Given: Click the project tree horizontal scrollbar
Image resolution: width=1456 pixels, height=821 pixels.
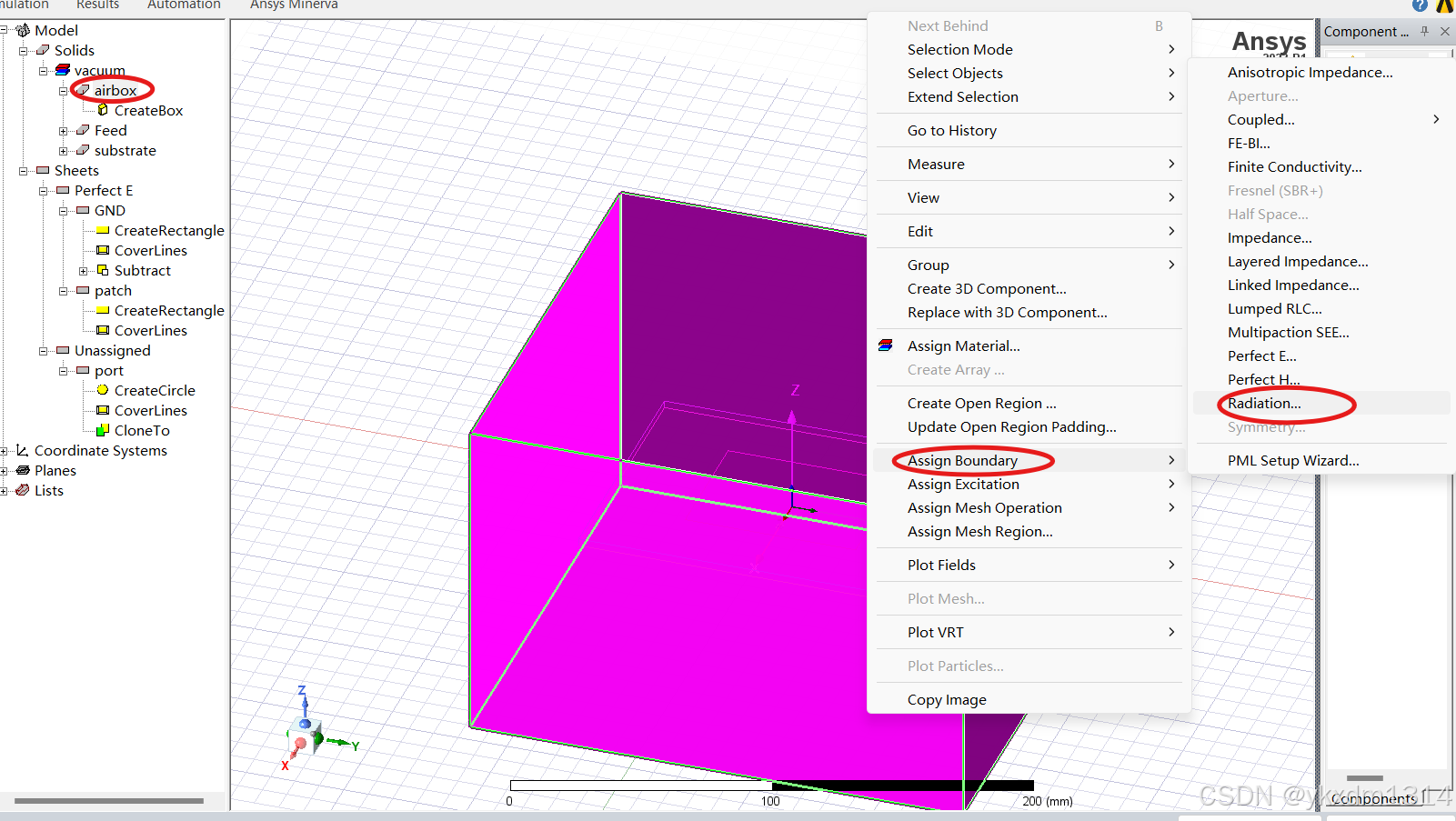Looking at the screenshot, I should coord(109,801).
